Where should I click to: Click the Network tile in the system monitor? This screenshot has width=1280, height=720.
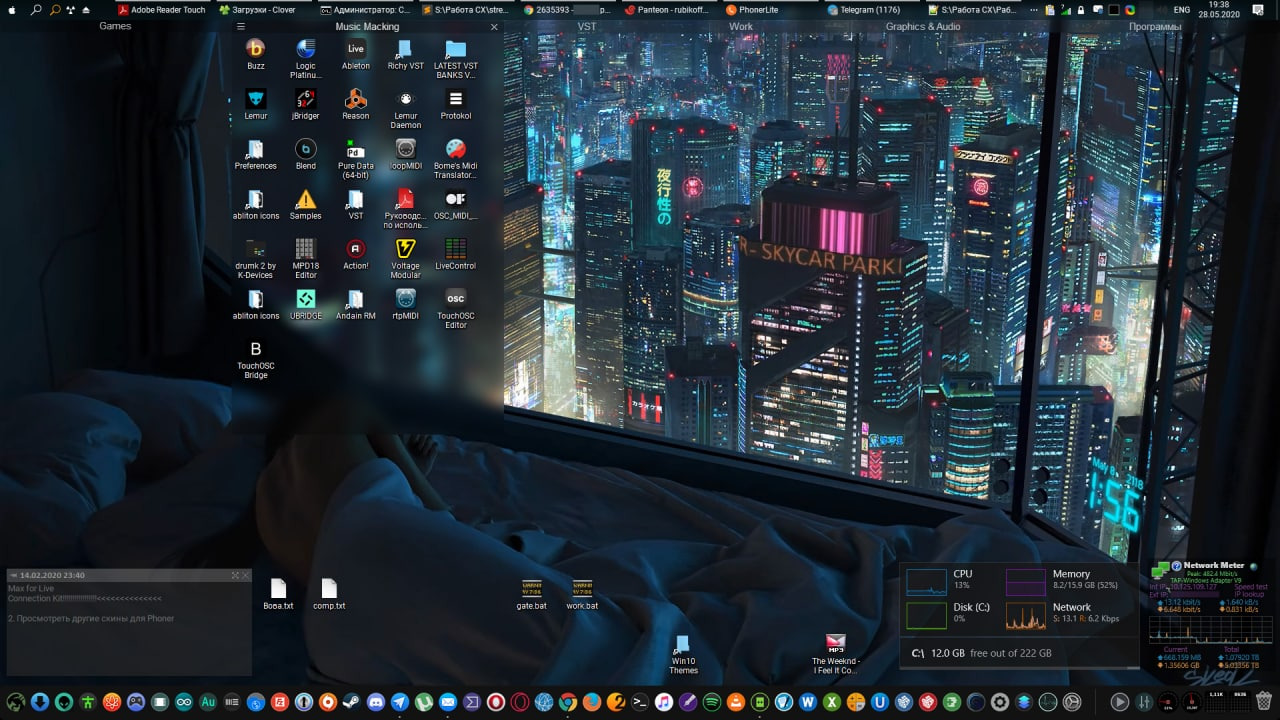tap(1071, 614)
